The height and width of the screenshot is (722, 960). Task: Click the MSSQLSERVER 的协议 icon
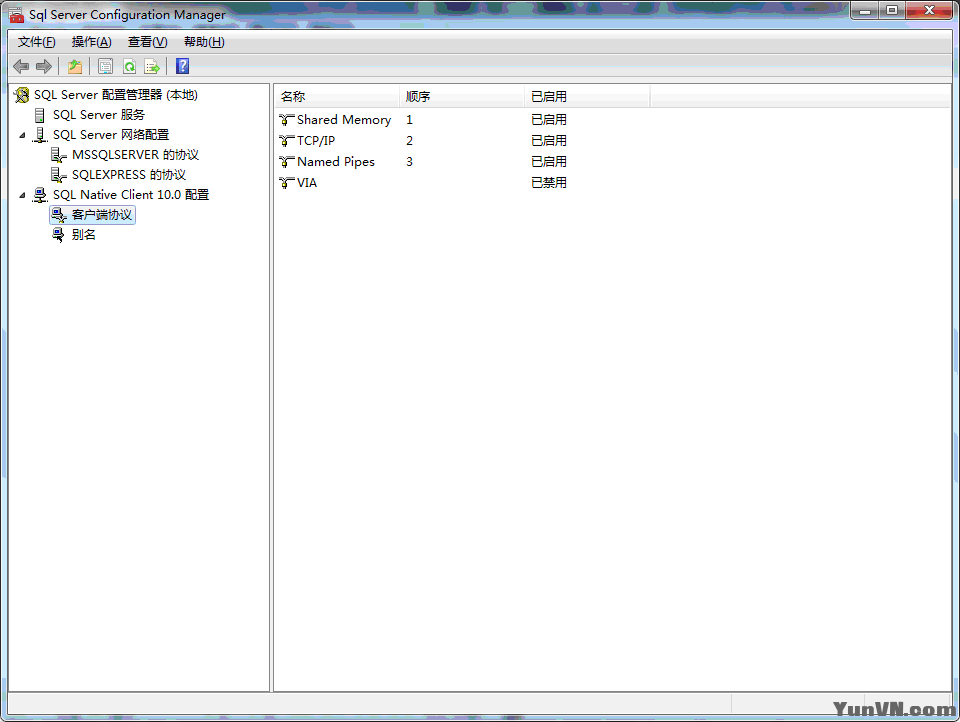[59, 155]
